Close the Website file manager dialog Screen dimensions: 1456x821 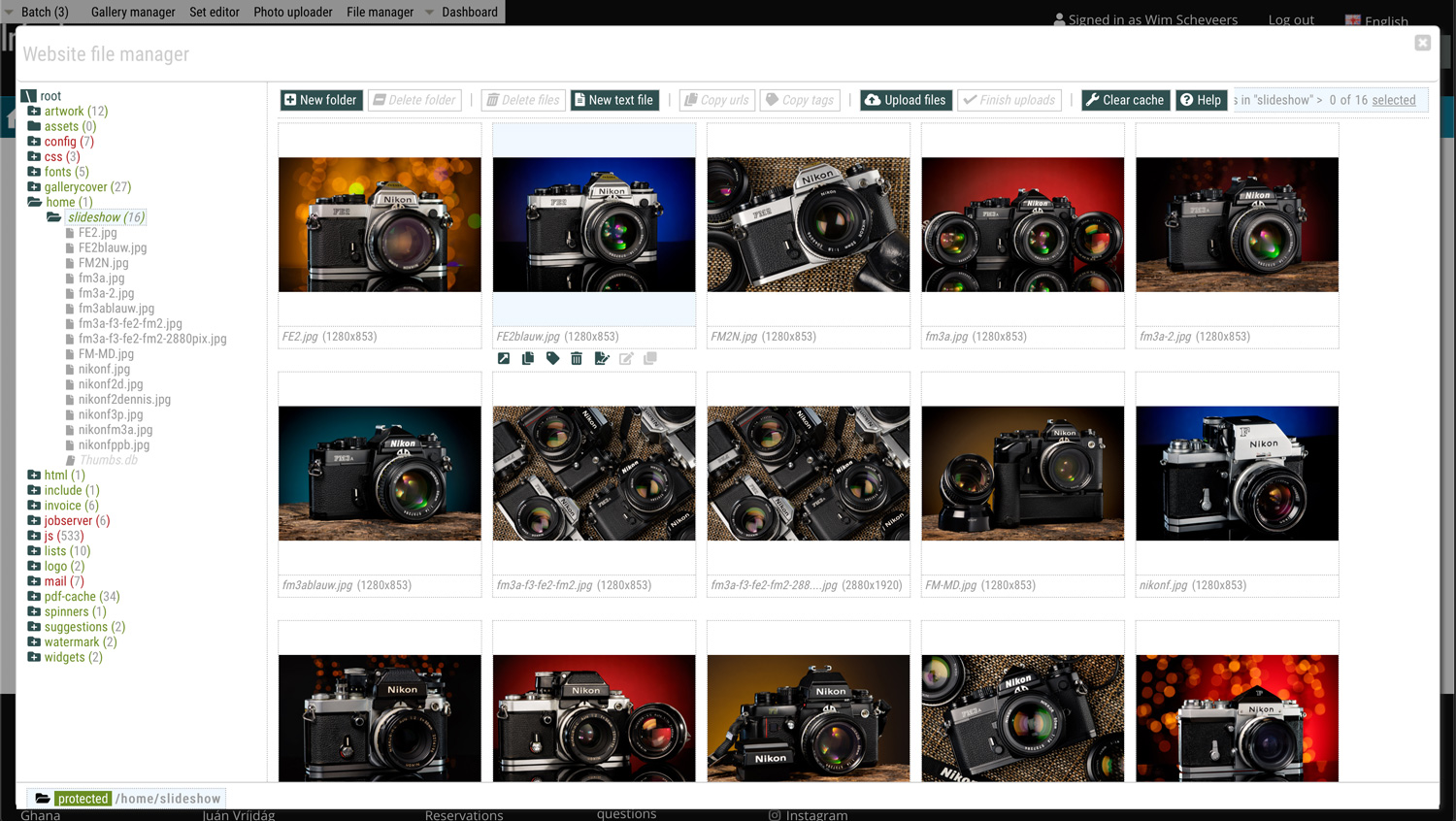click(x=1422, y=43)
